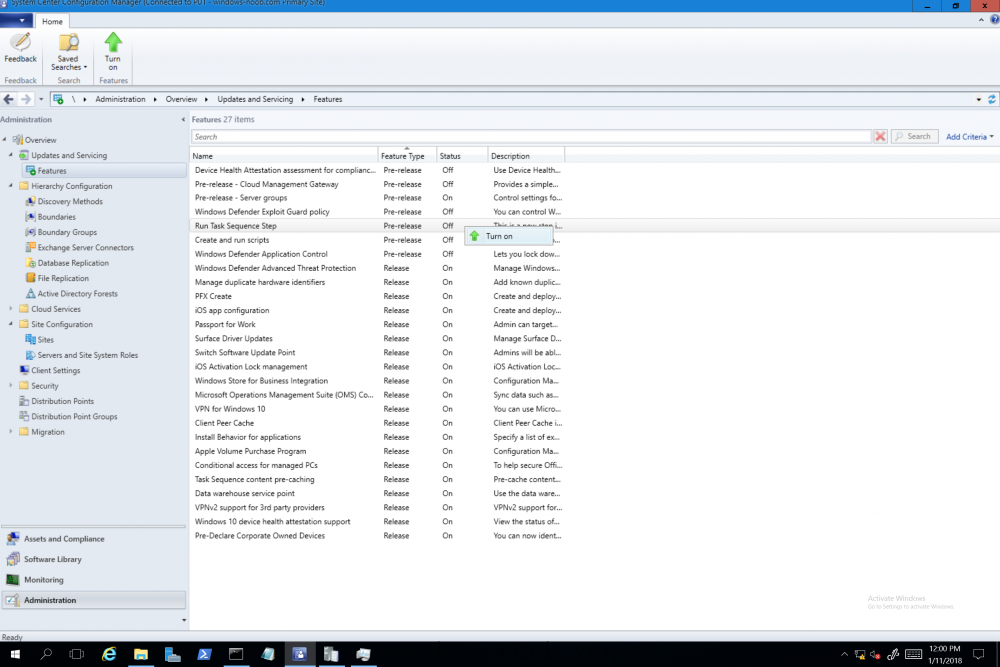1000x667 pixels.
Task: Expand the Cloud Services tree node
Action: tap(11, 309)
